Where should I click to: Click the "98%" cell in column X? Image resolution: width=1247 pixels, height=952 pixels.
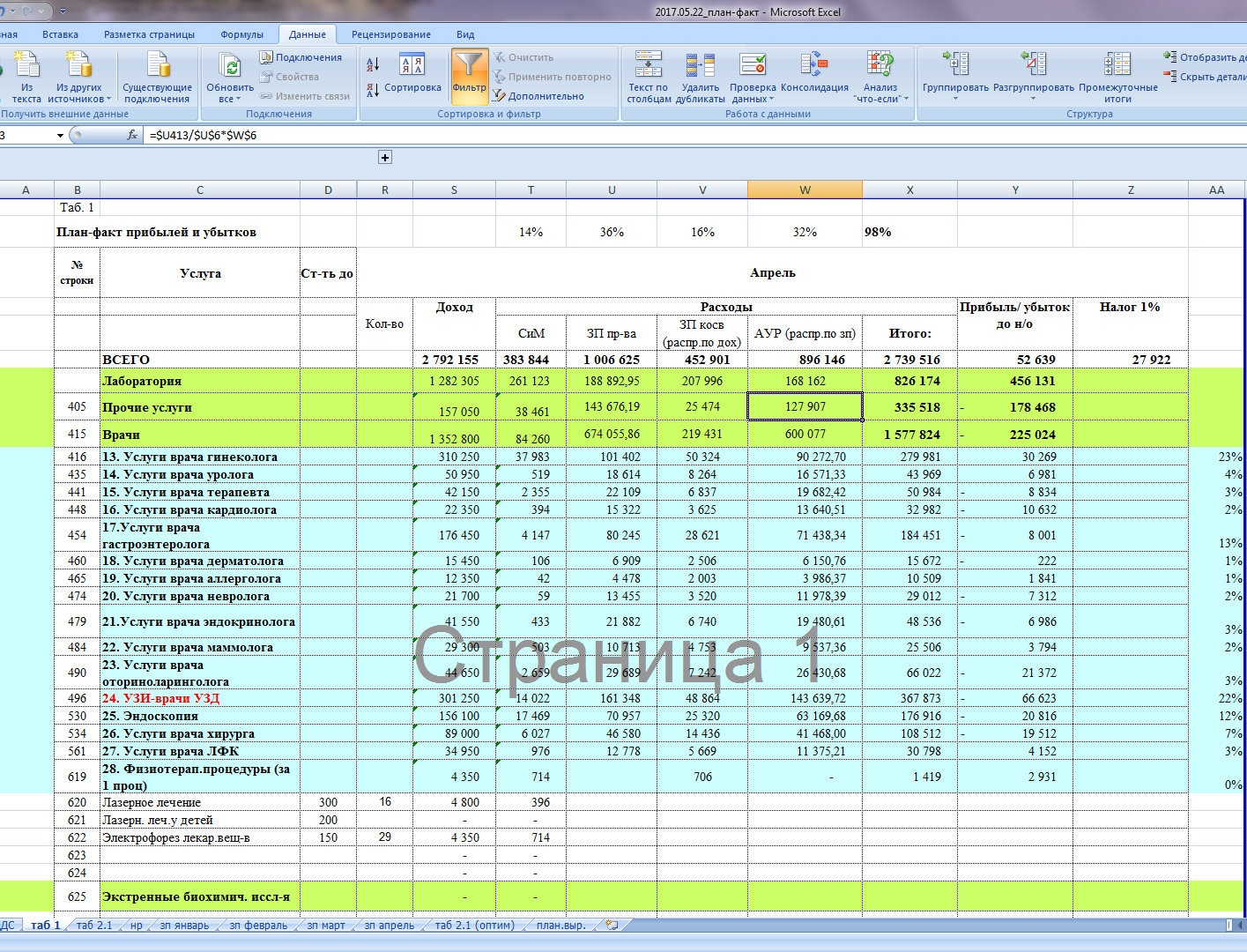tap(909, 232)
